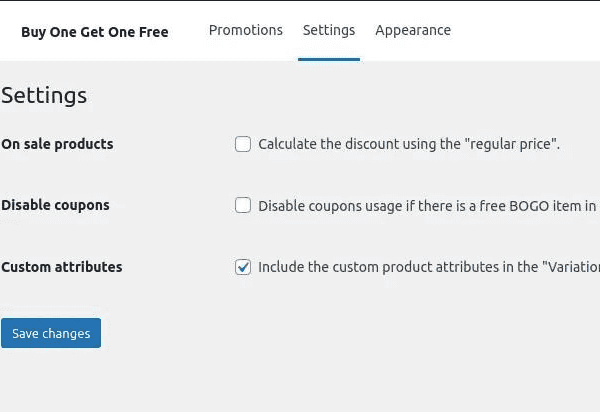Click "Calculate the discount using the regular price" text
The width and height of the screenshot is (600, 412).
tap(409, 144)
